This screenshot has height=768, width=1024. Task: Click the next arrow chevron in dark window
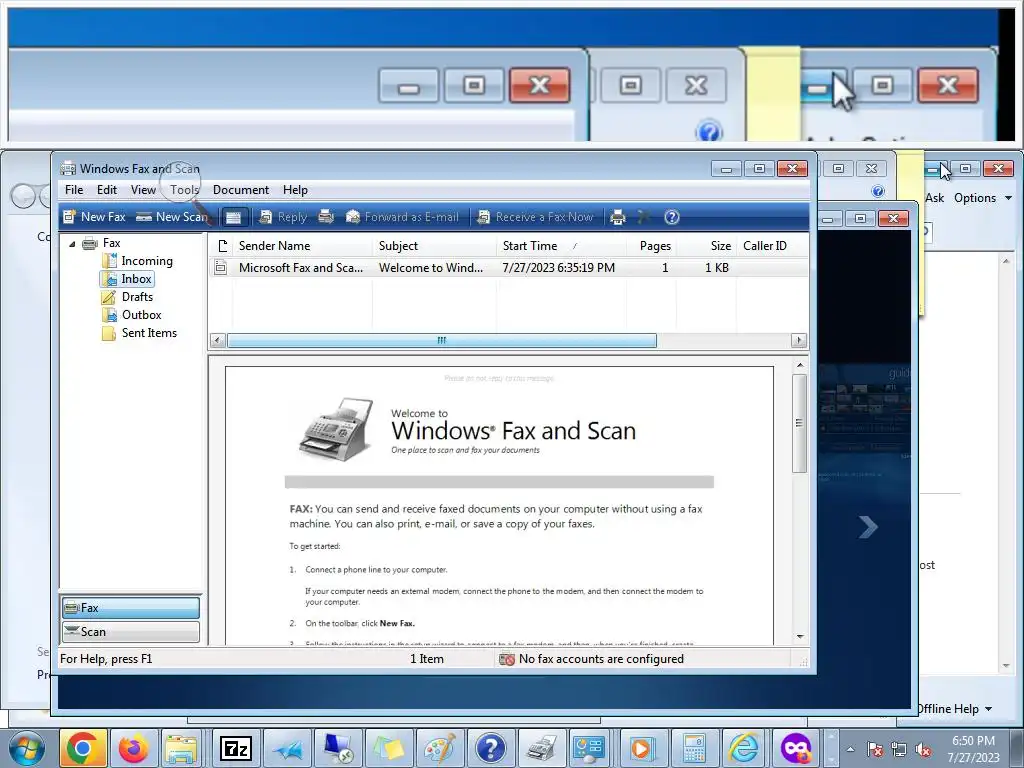(868, 526)
